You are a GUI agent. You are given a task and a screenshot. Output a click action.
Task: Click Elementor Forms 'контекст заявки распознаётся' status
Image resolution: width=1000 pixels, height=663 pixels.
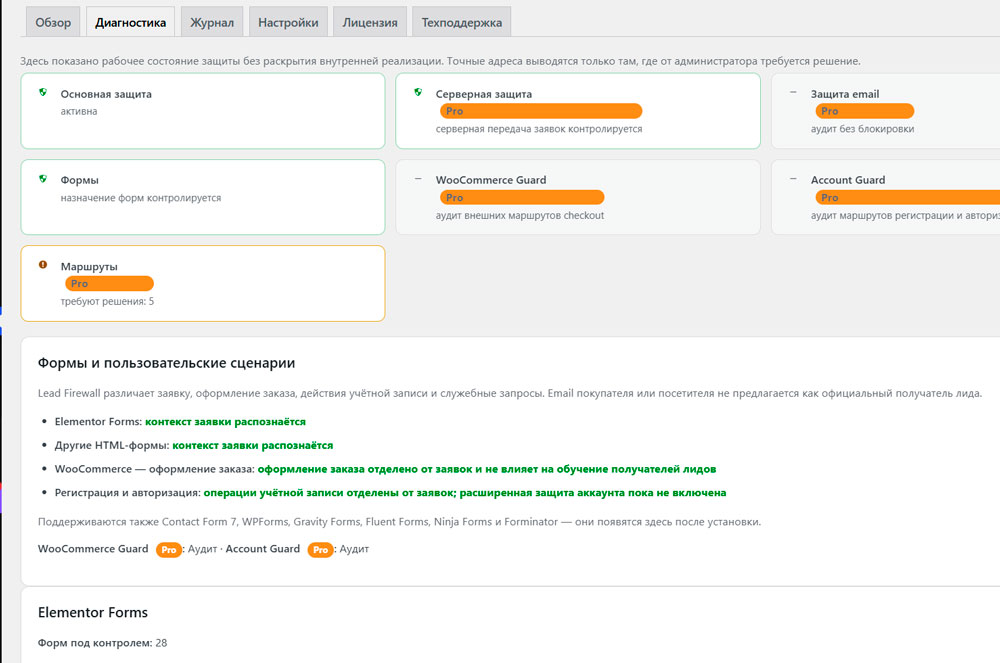225,421
